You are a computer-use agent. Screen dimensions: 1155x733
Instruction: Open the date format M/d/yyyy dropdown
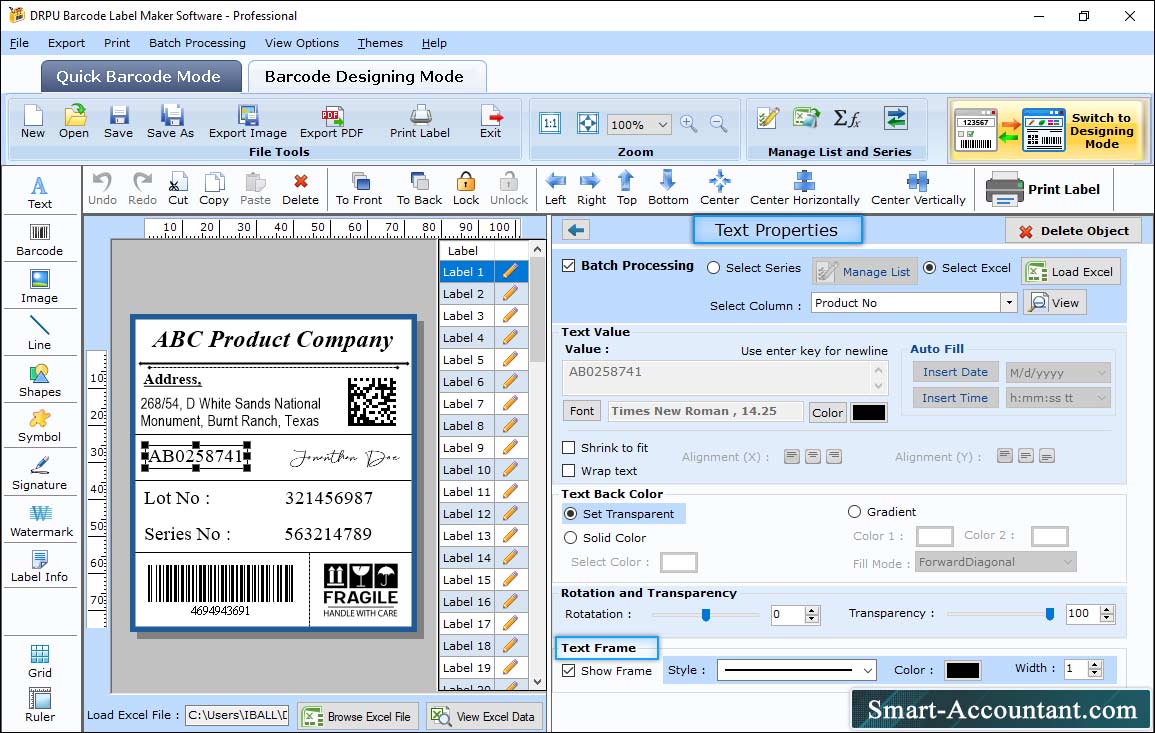coord(1101,373)
